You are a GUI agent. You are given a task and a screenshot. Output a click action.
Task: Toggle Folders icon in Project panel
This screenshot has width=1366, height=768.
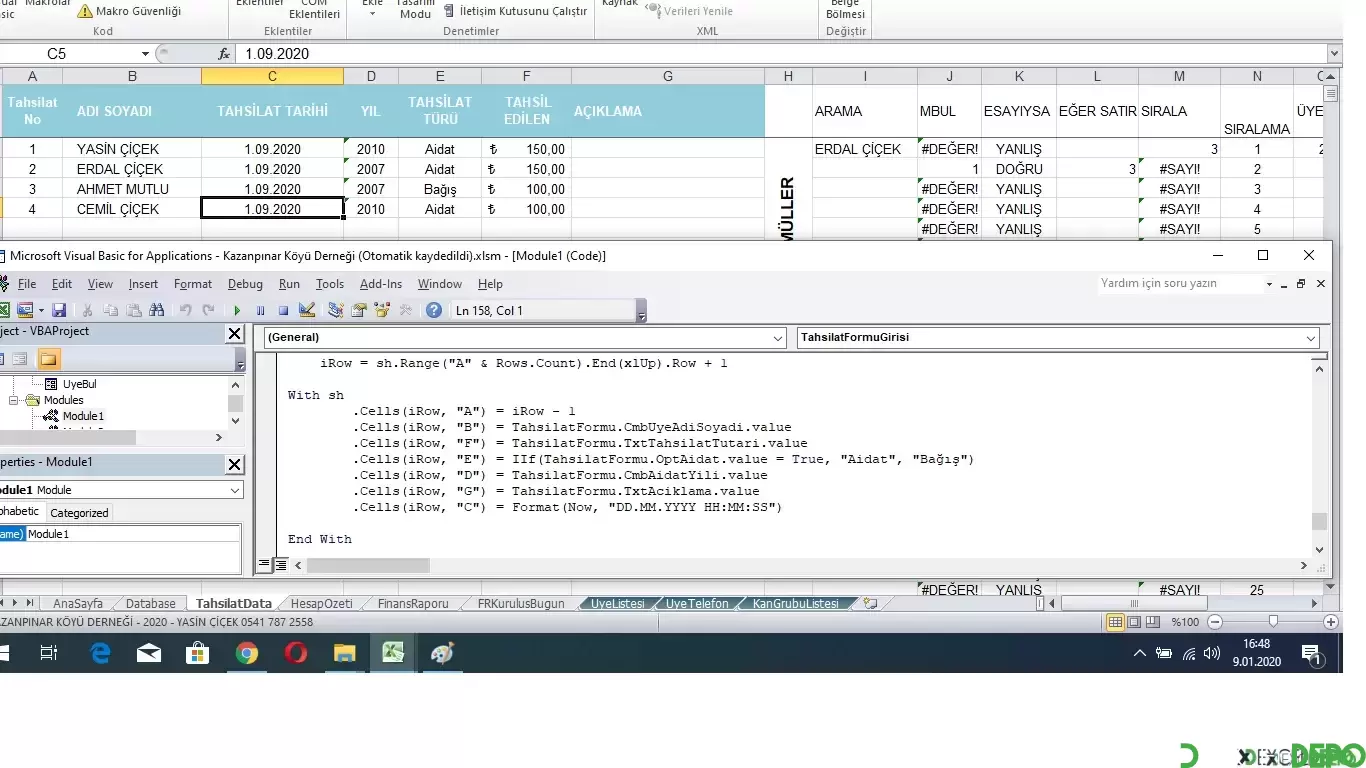pyautogui.click(x=48, y=359)
